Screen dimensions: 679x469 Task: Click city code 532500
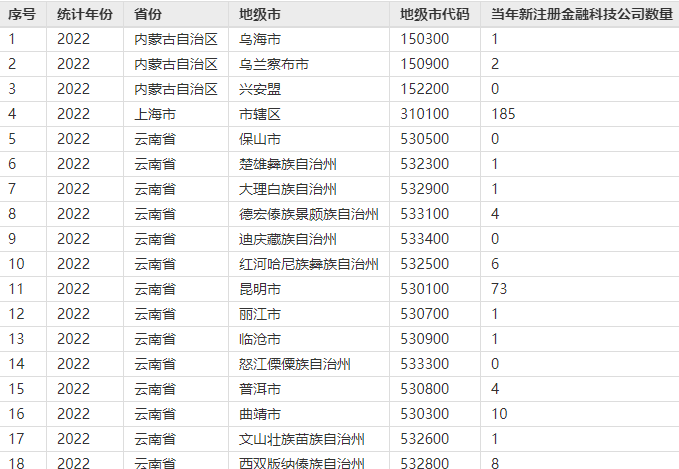tap(425, 264)
